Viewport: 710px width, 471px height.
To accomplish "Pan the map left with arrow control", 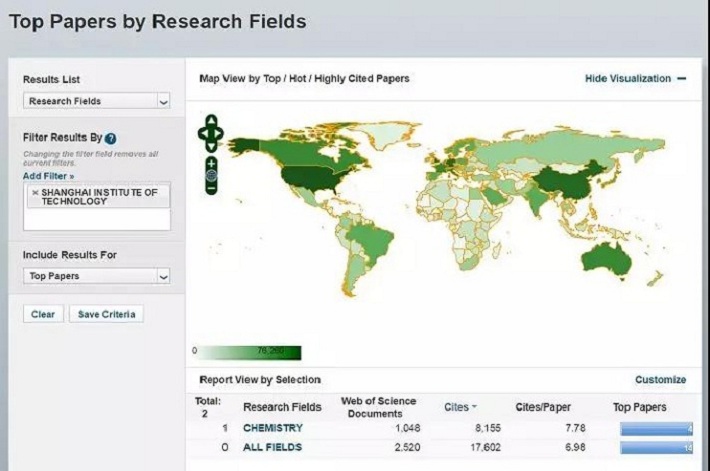I will (x=202, y=133).
